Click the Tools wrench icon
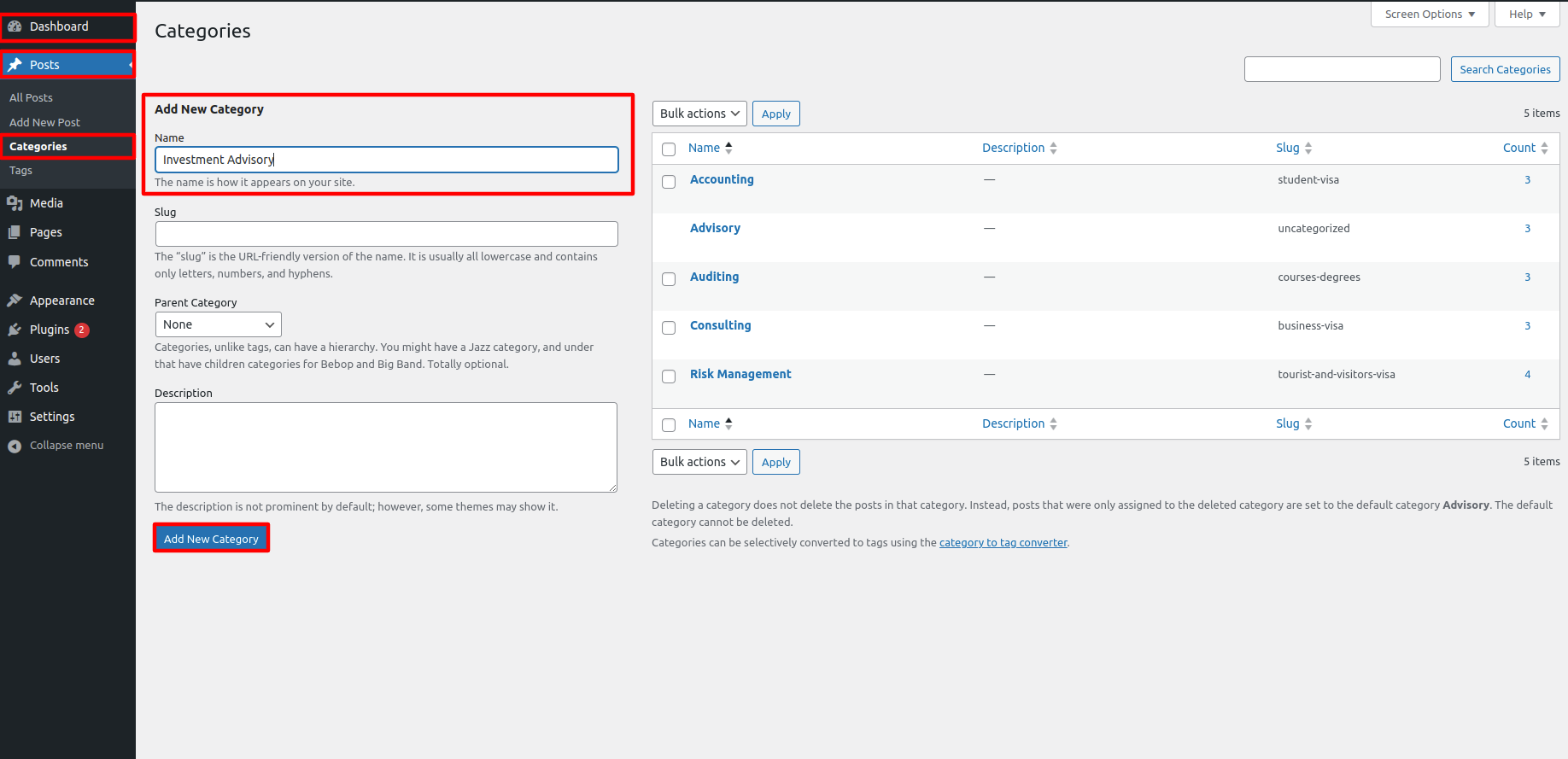1568x759 pixels. pos(15,388)
